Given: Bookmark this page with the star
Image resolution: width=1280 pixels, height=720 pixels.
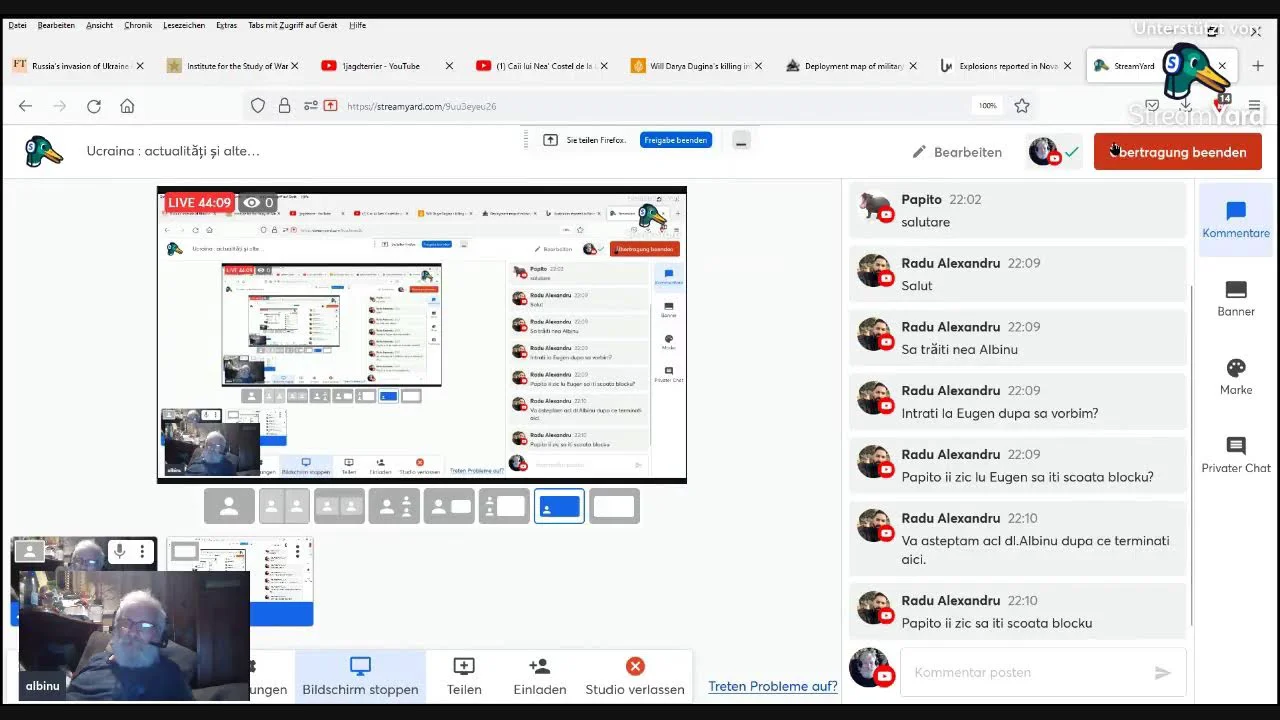Looking at the screenshot, I should (1022, 106).
